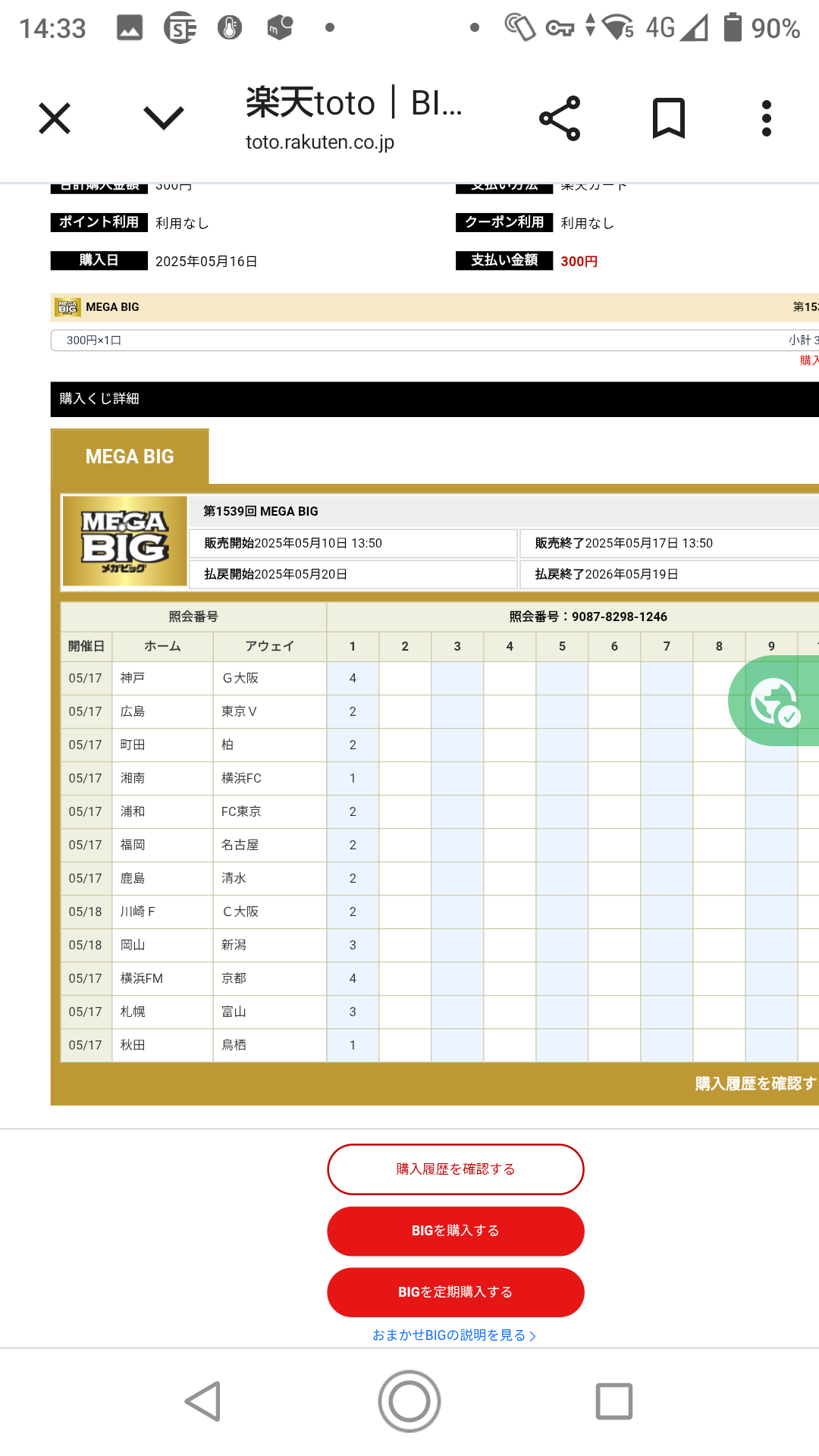Tap the Android home button
Viewport: 819px width, 1456px height.
click(409, 1401)
